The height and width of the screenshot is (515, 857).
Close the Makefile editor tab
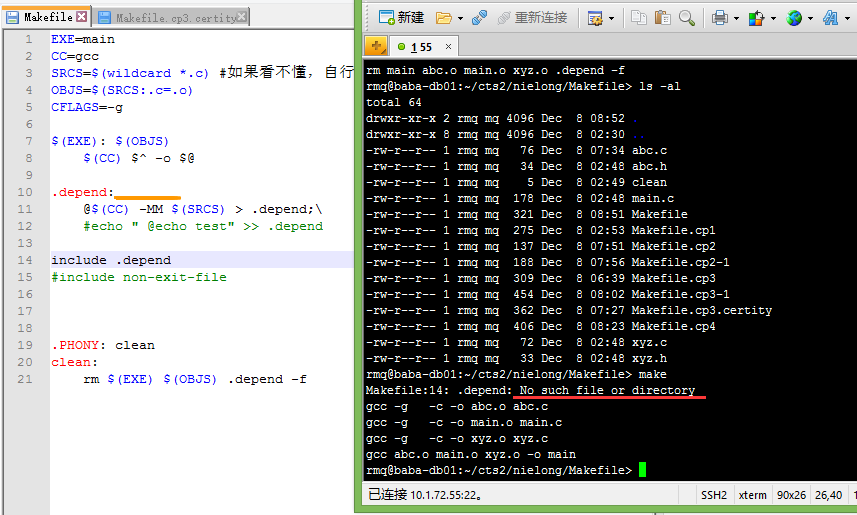[x=81, y=16]
